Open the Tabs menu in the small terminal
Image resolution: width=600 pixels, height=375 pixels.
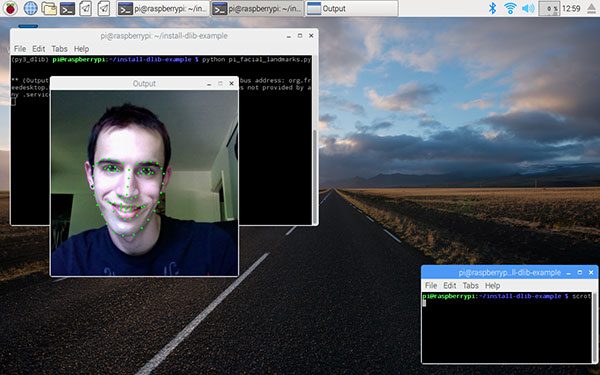(x=470, y=285)
